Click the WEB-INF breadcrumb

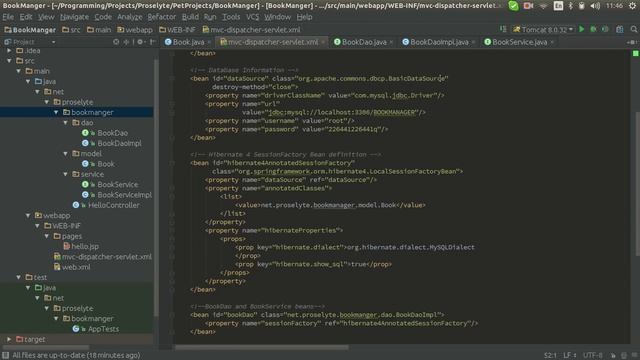pyautogui.click(x=177, y=30)
